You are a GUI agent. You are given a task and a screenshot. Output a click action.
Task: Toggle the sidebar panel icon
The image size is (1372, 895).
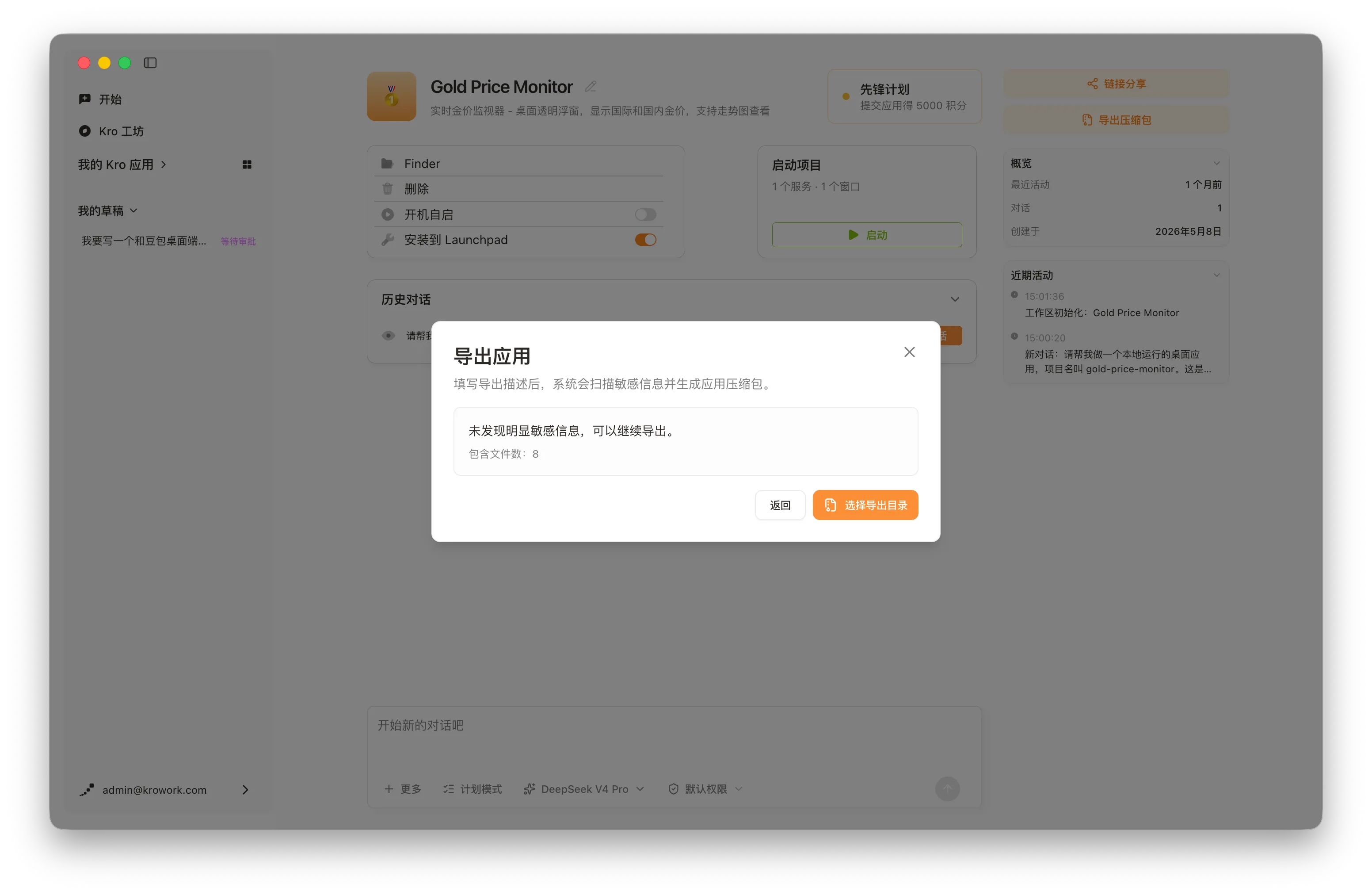[x=150, y=63]
